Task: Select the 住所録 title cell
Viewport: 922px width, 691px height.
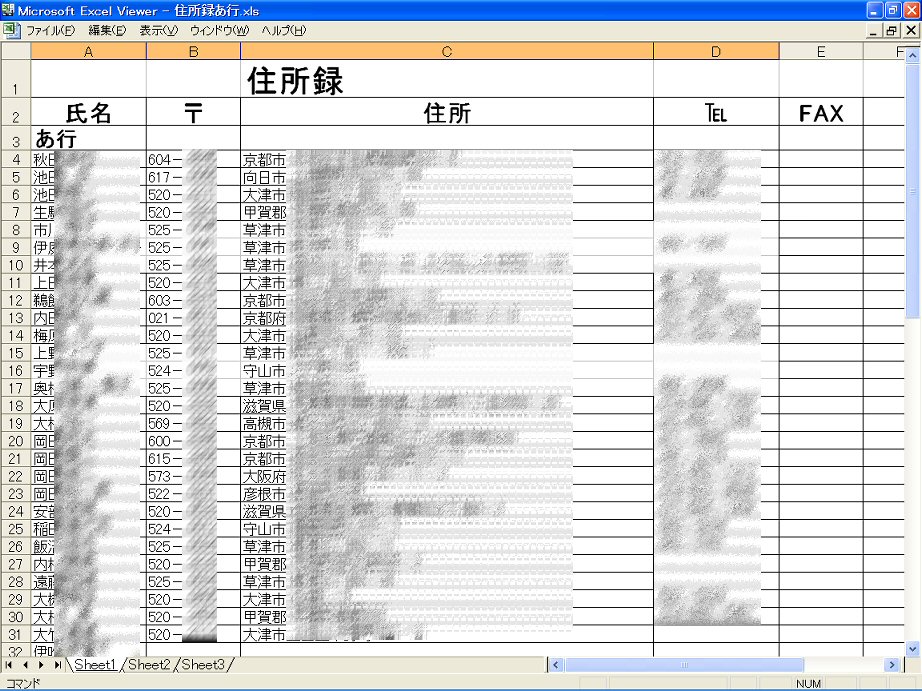Action: pos(446,80)
